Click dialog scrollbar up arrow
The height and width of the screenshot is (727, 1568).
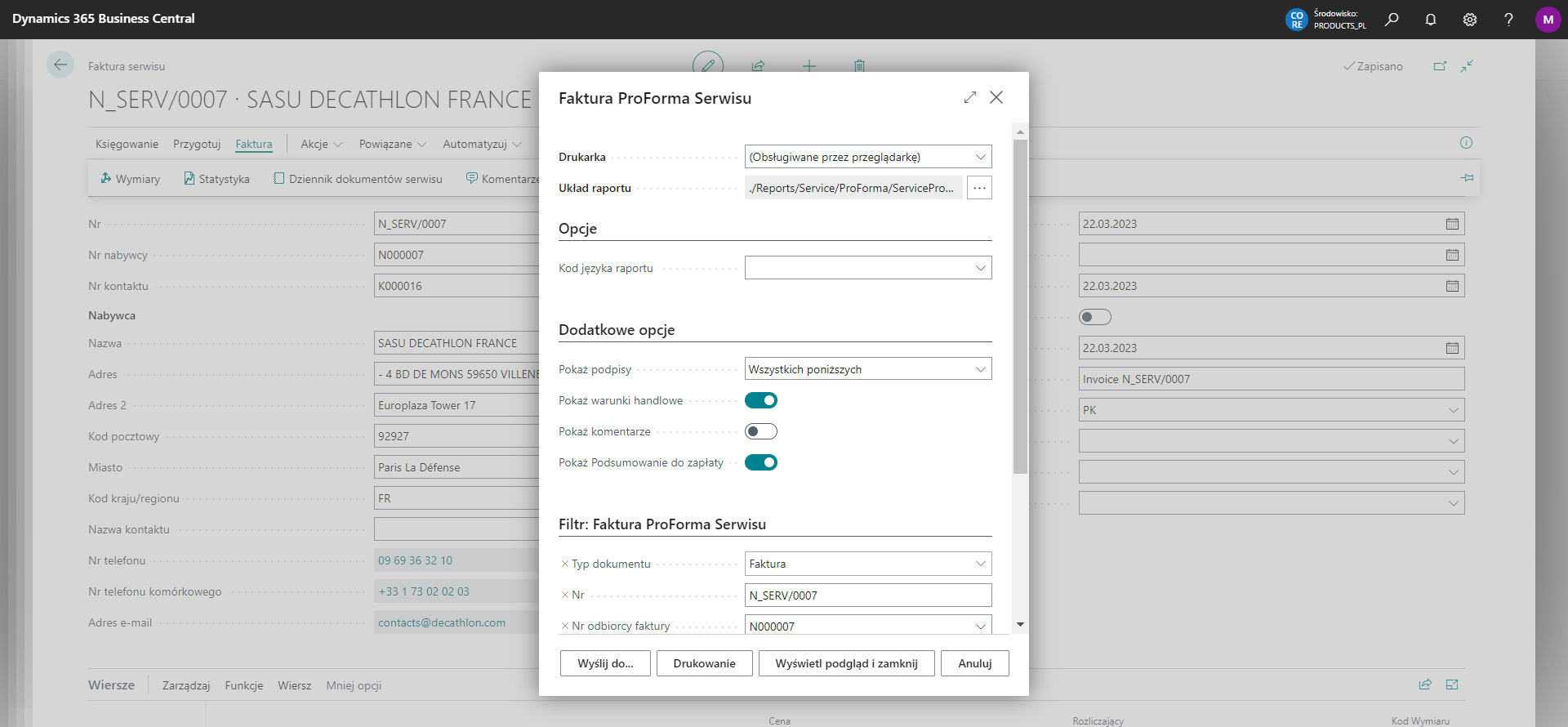click(x=1020, y=132)
